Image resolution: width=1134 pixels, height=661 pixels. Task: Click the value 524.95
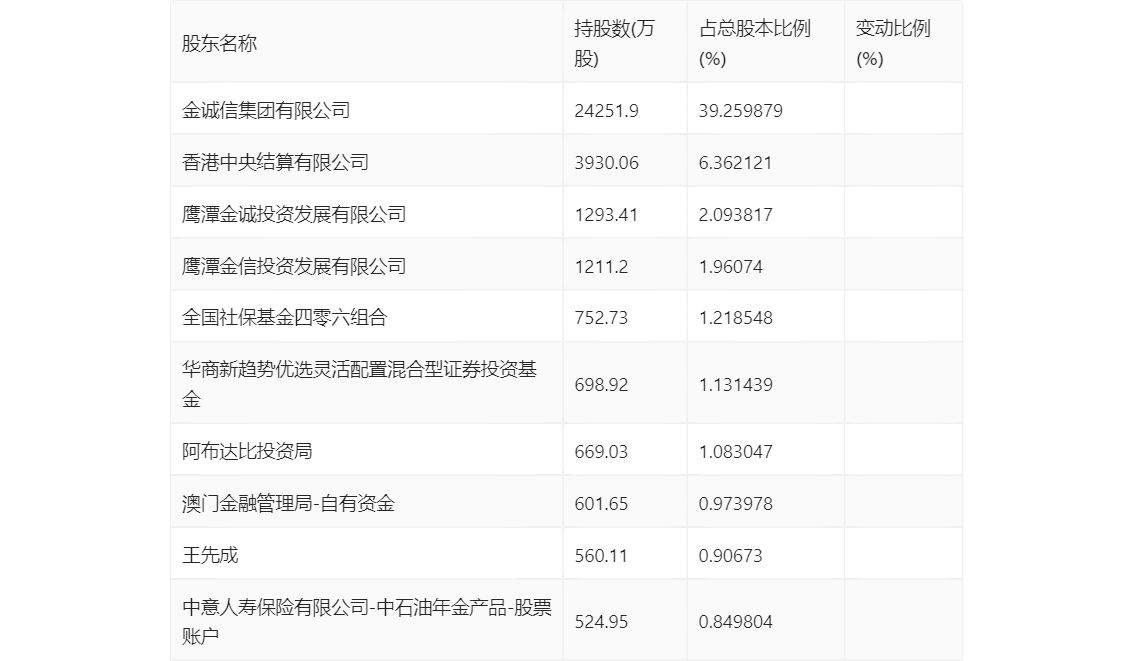(601, 622)
